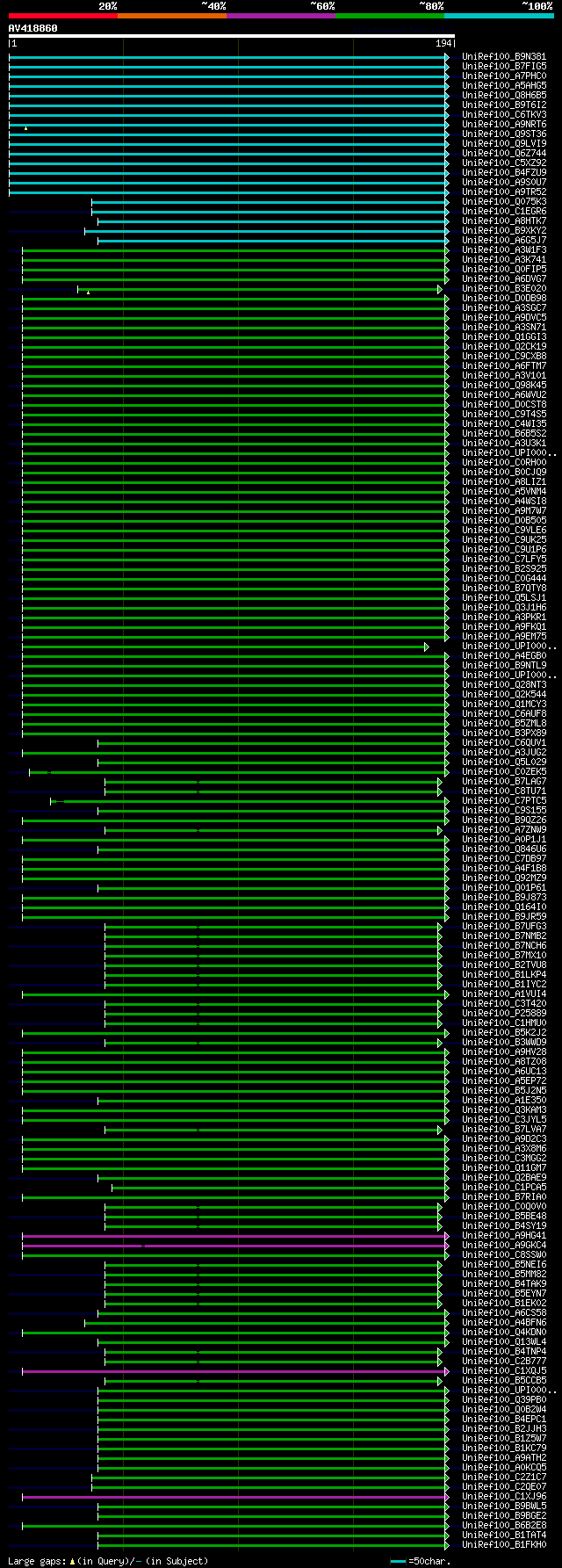The width and height of the screenshot is (562, 1568).
Task: Select the hit label UniRef100_D0DB98
Action: tap(504, 298)
